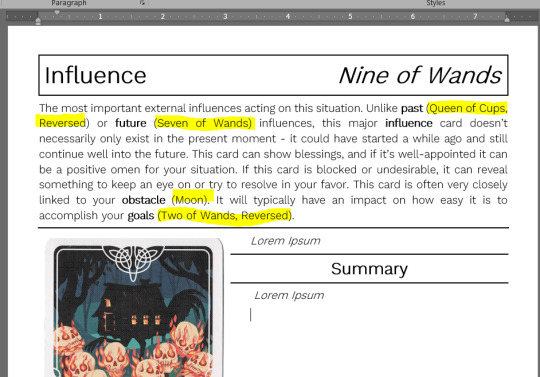Screen dimensions: 540x377
Task: Click the highlighted word Reversed on second line
Action: click(62, 123)
